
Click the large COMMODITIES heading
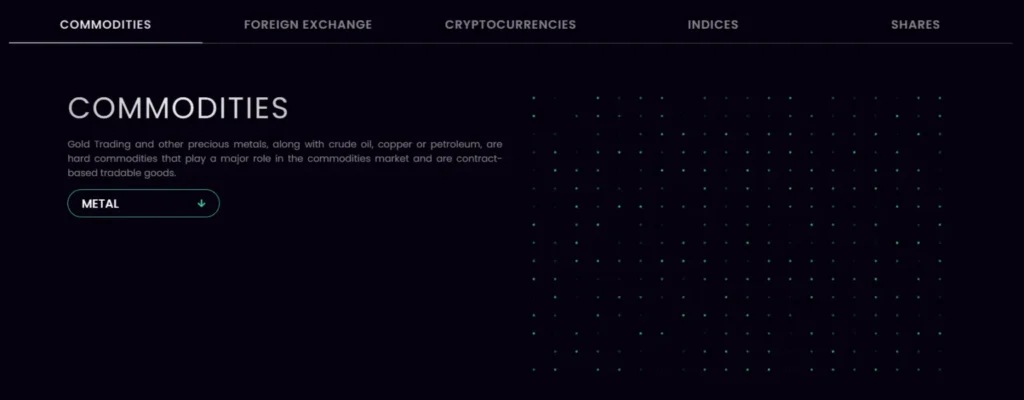pyautogui.click(x=178, y=108)
